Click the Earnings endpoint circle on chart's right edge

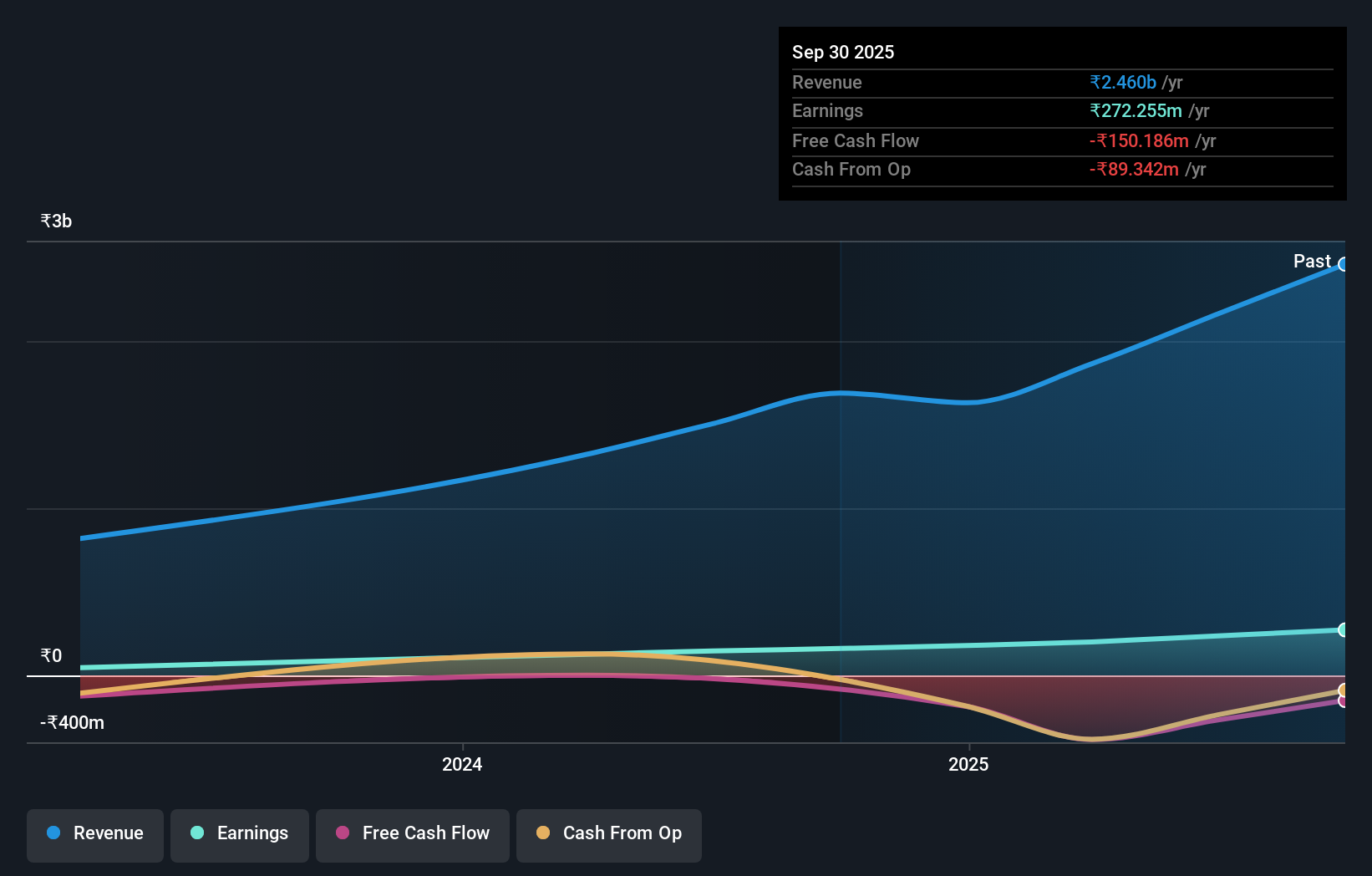[x=1344, y=629]
